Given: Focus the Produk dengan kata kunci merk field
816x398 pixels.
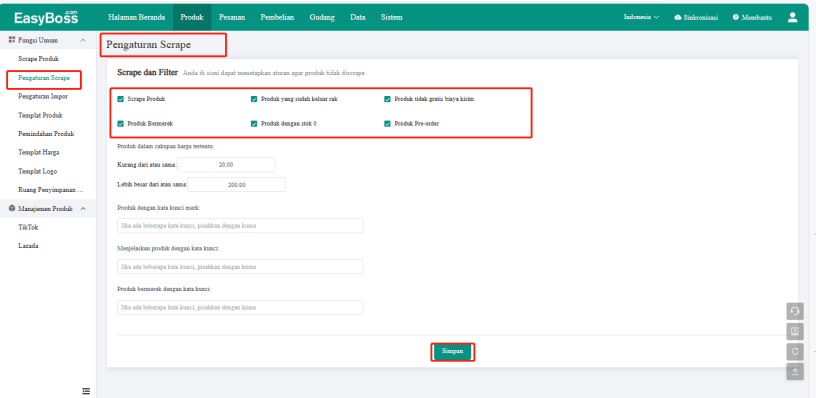Looking at the screenshot, I should (x=240, y=226).
